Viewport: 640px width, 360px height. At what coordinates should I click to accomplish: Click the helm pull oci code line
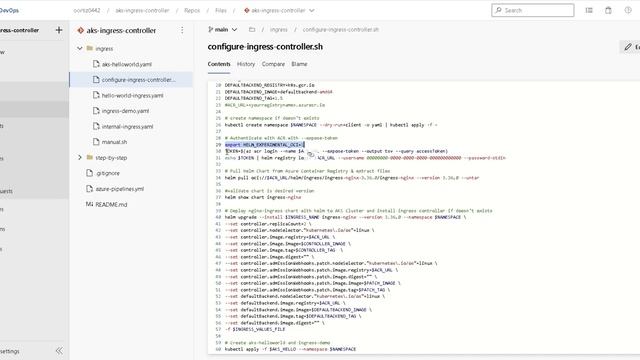(x=352, y=178)
